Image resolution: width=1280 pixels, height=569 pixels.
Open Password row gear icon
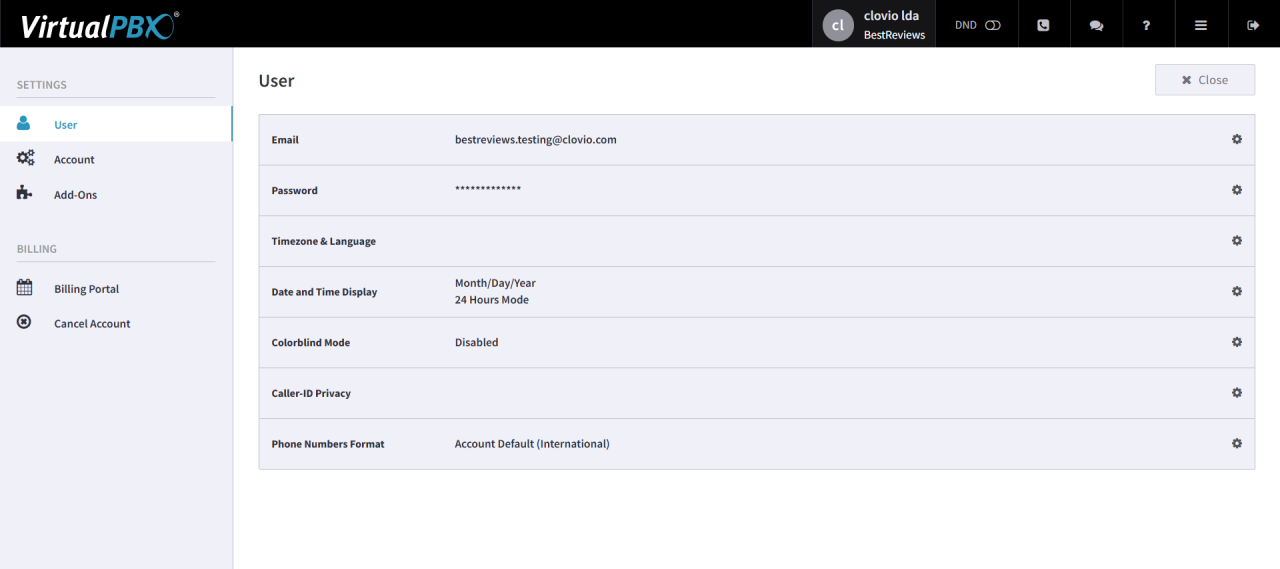pyautogui.click(x=1237, y=190)
